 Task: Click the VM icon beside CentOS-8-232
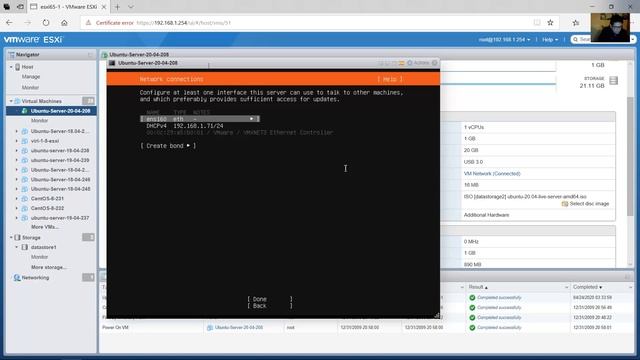24,208
